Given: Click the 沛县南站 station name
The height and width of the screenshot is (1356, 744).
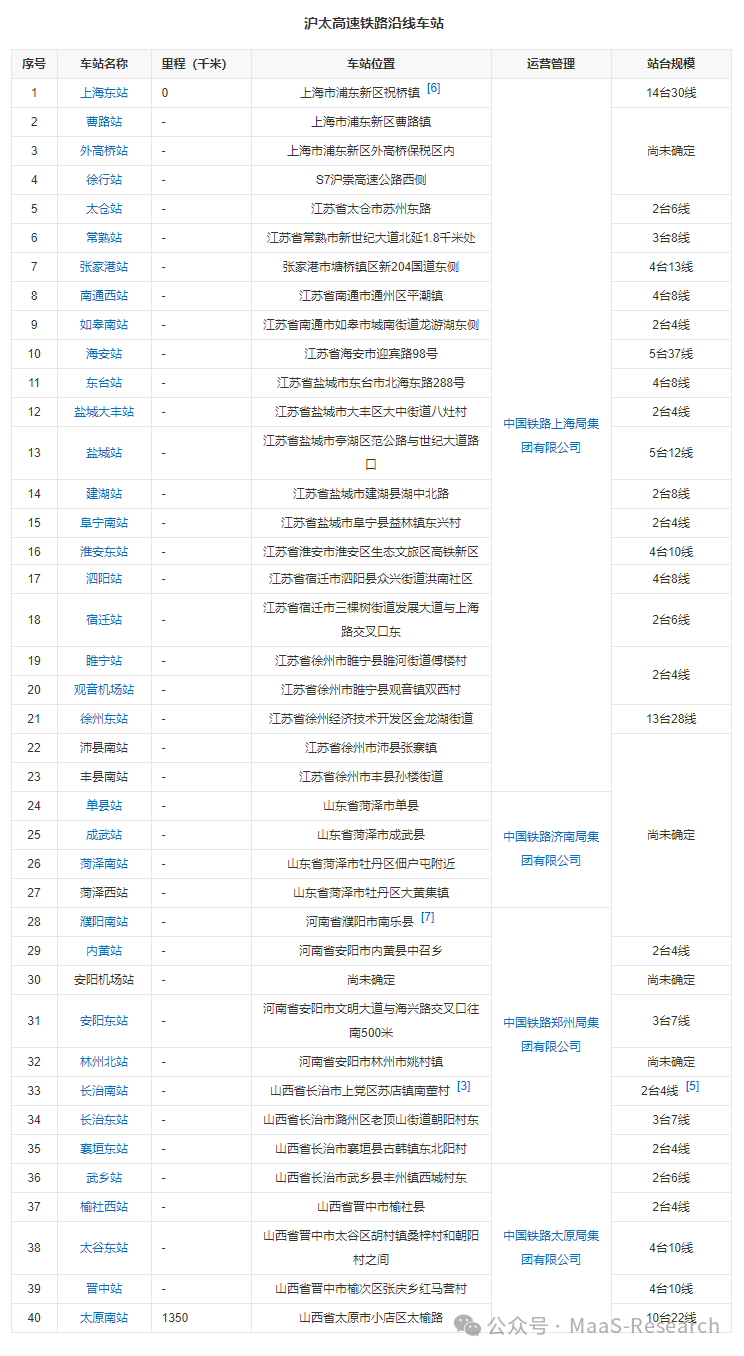Looking at the screenshot, I should tap(104, 748).
